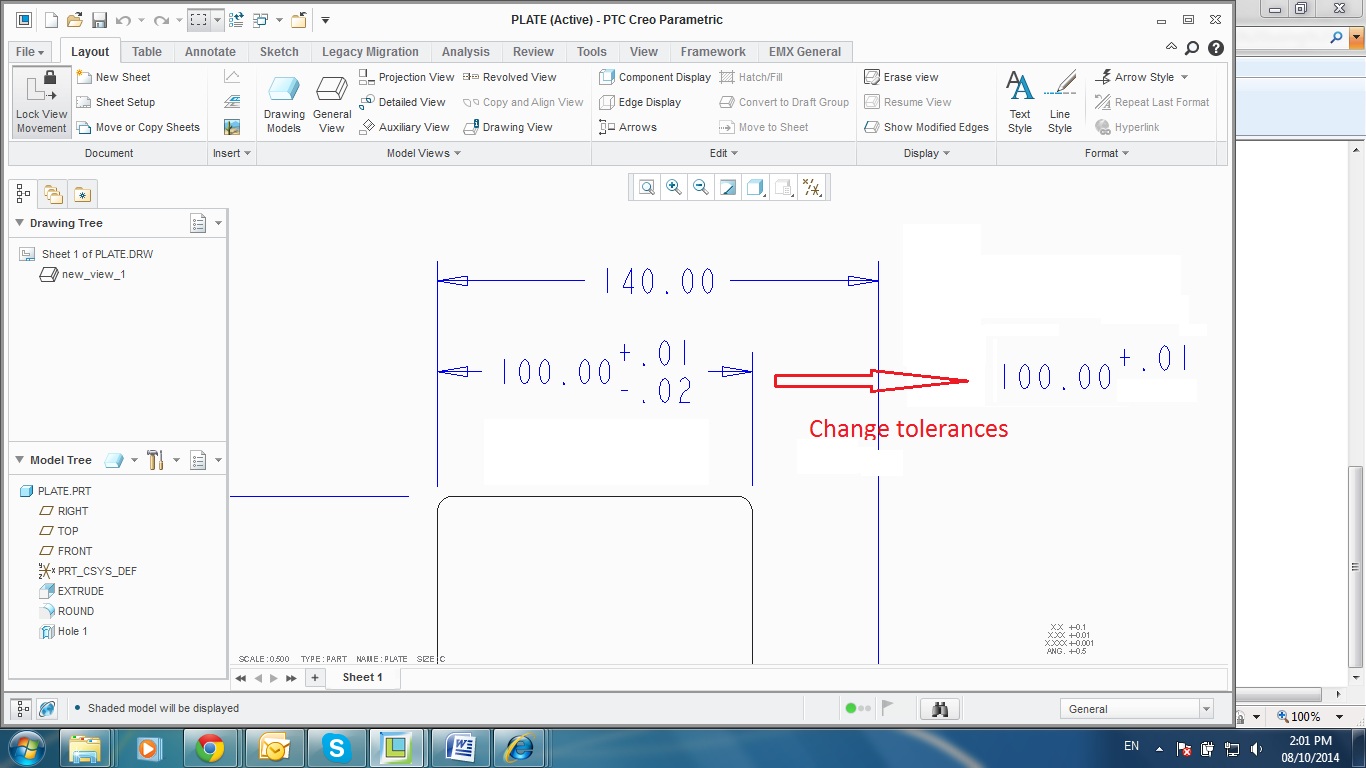1366x768 pixels.
Task: Open Drawing Tree settings dropdown
Action: point(206,224)
